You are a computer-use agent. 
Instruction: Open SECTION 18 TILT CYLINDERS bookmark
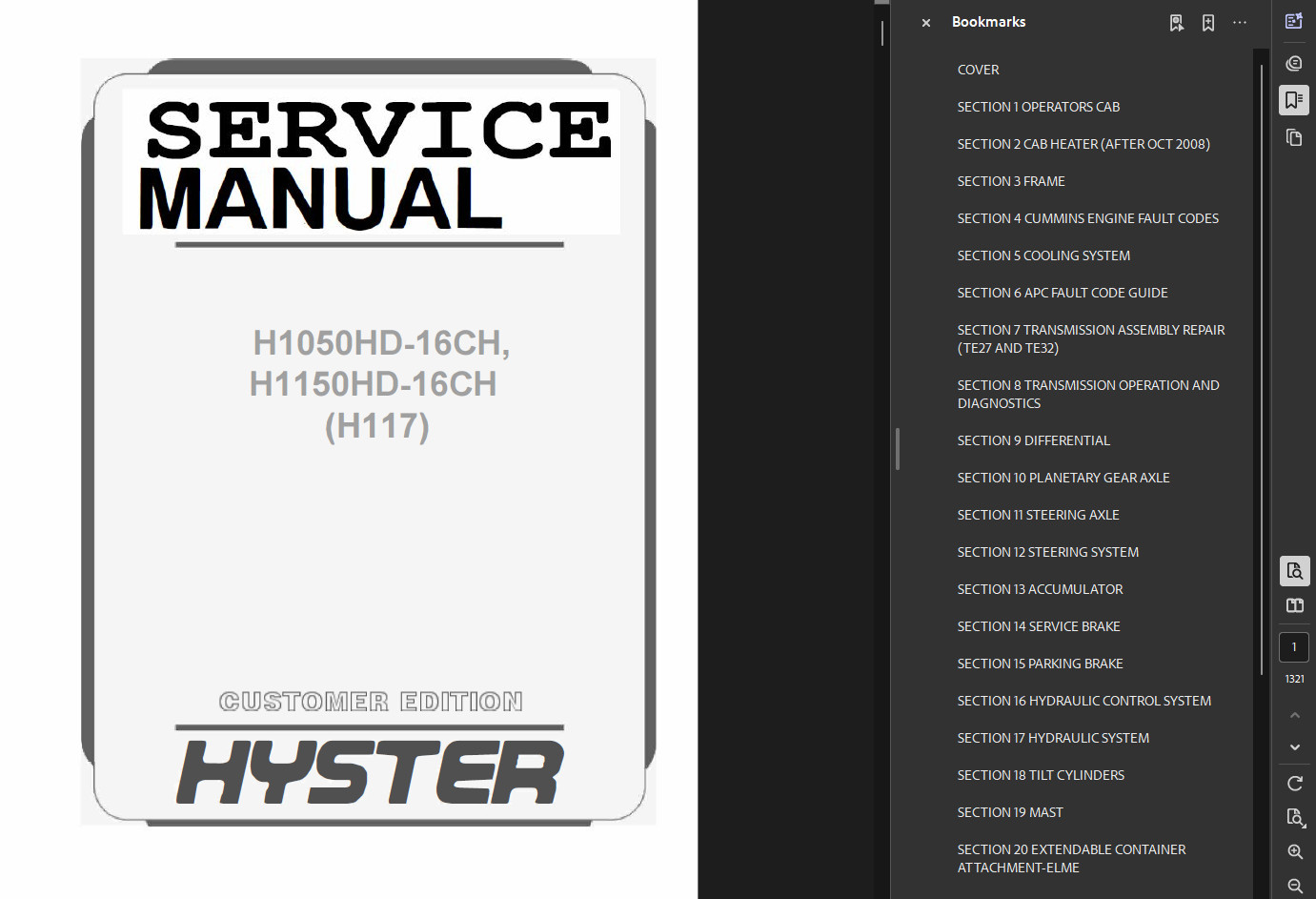point(1041,775)
